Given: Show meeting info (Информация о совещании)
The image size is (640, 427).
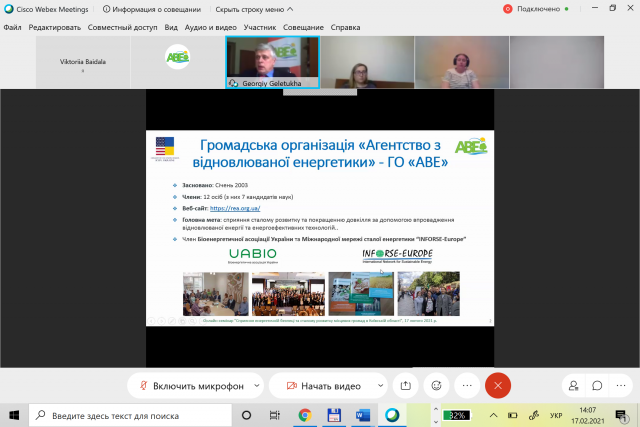Looking at the screenshot, I should pos(152,9).
